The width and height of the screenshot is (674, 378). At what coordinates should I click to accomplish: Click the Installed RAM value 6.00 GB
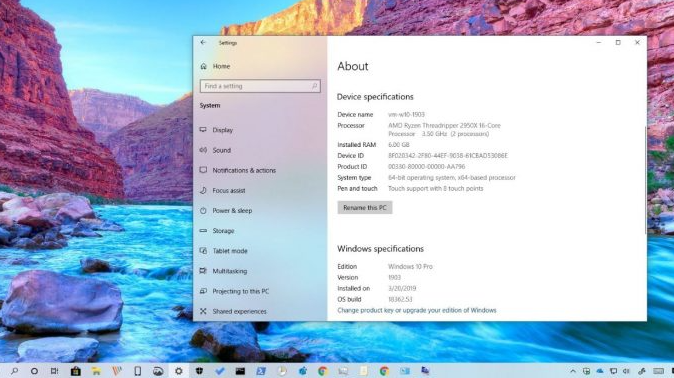click(398, 145)
